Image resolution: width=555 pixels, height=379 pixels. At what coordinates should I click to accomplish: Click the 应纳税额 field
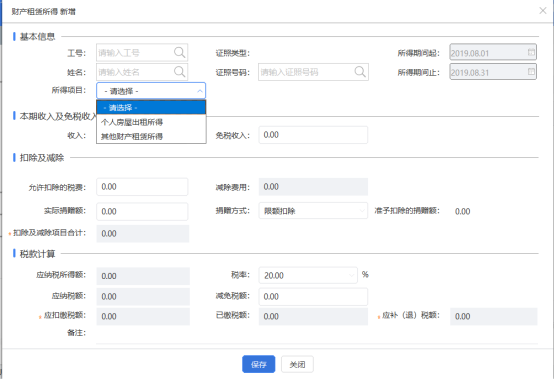[143, 297]
